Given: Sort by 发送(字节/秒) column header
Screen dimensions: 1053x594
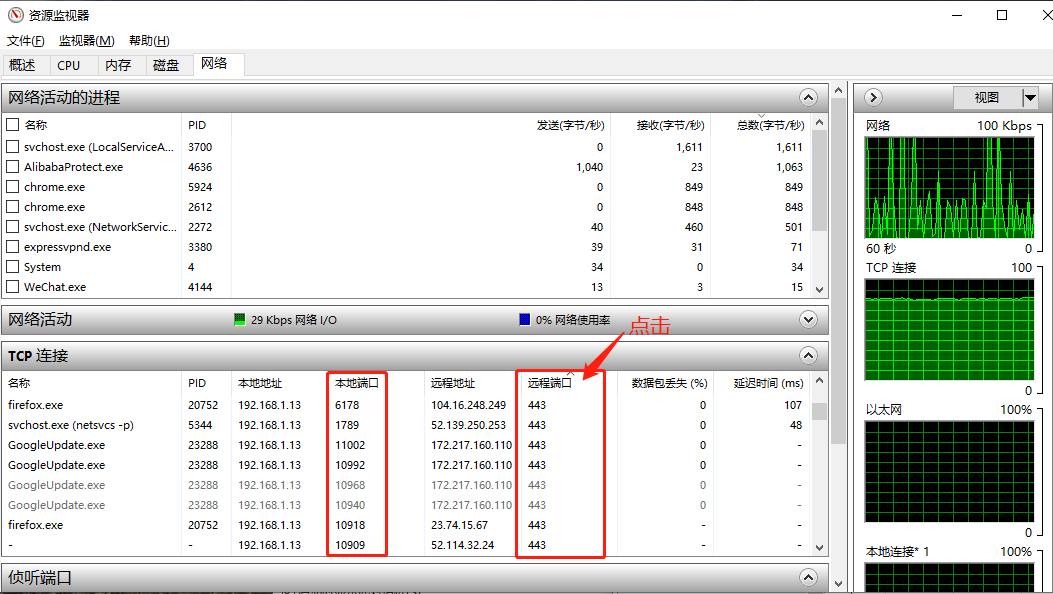Looking at the screenshot, I should pos(570,125).
